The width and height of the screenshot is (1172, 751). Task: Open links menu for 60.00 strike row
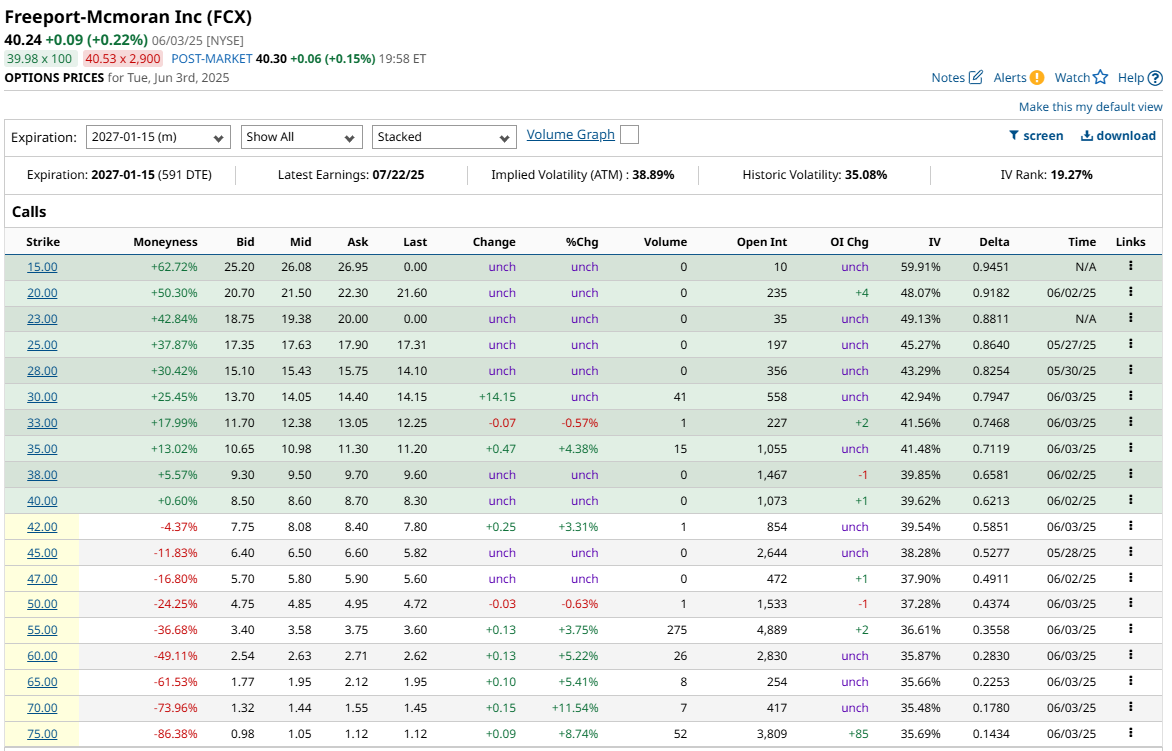1130,655
